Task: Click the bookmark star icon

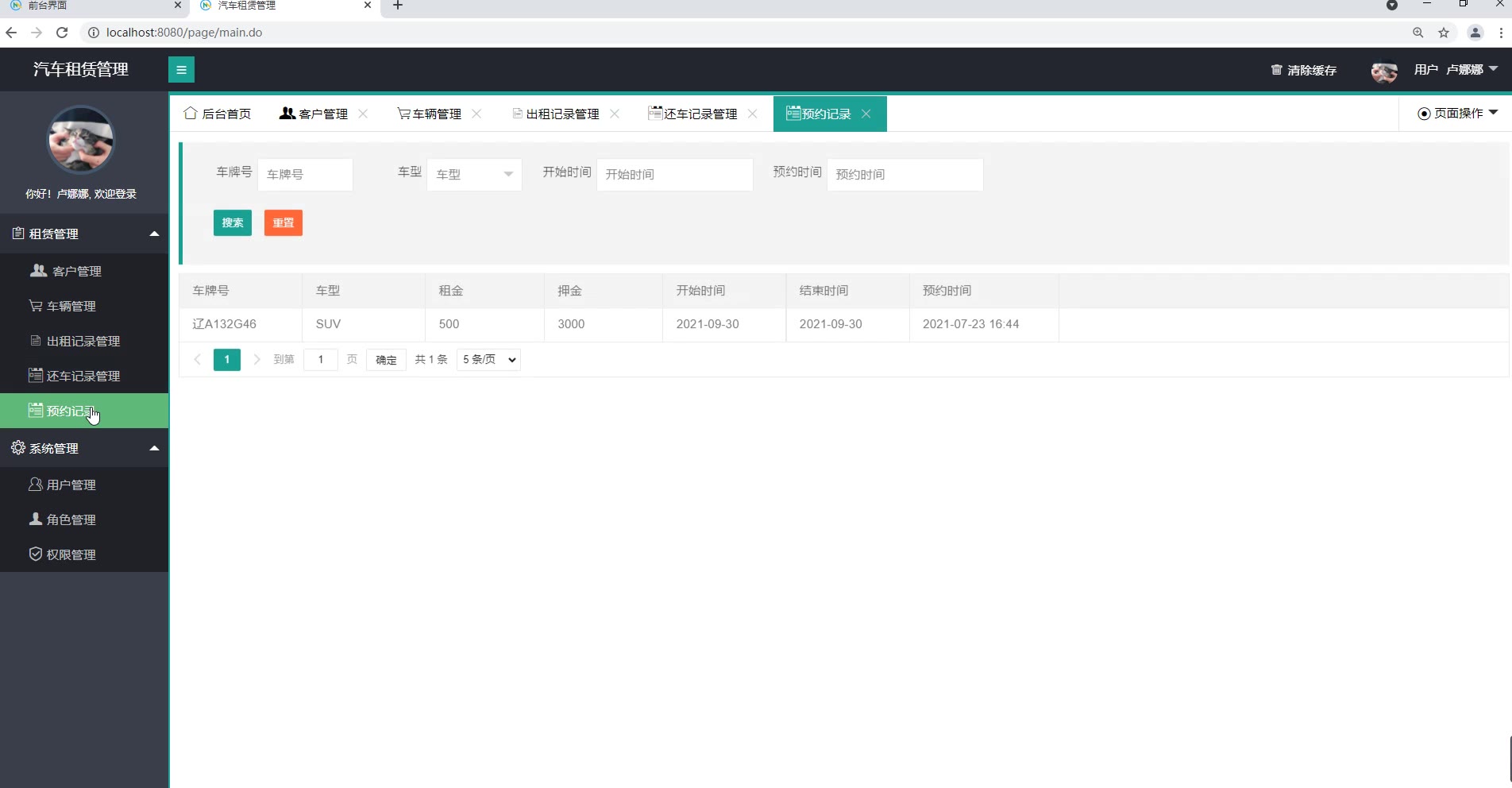Action: 1444,33
